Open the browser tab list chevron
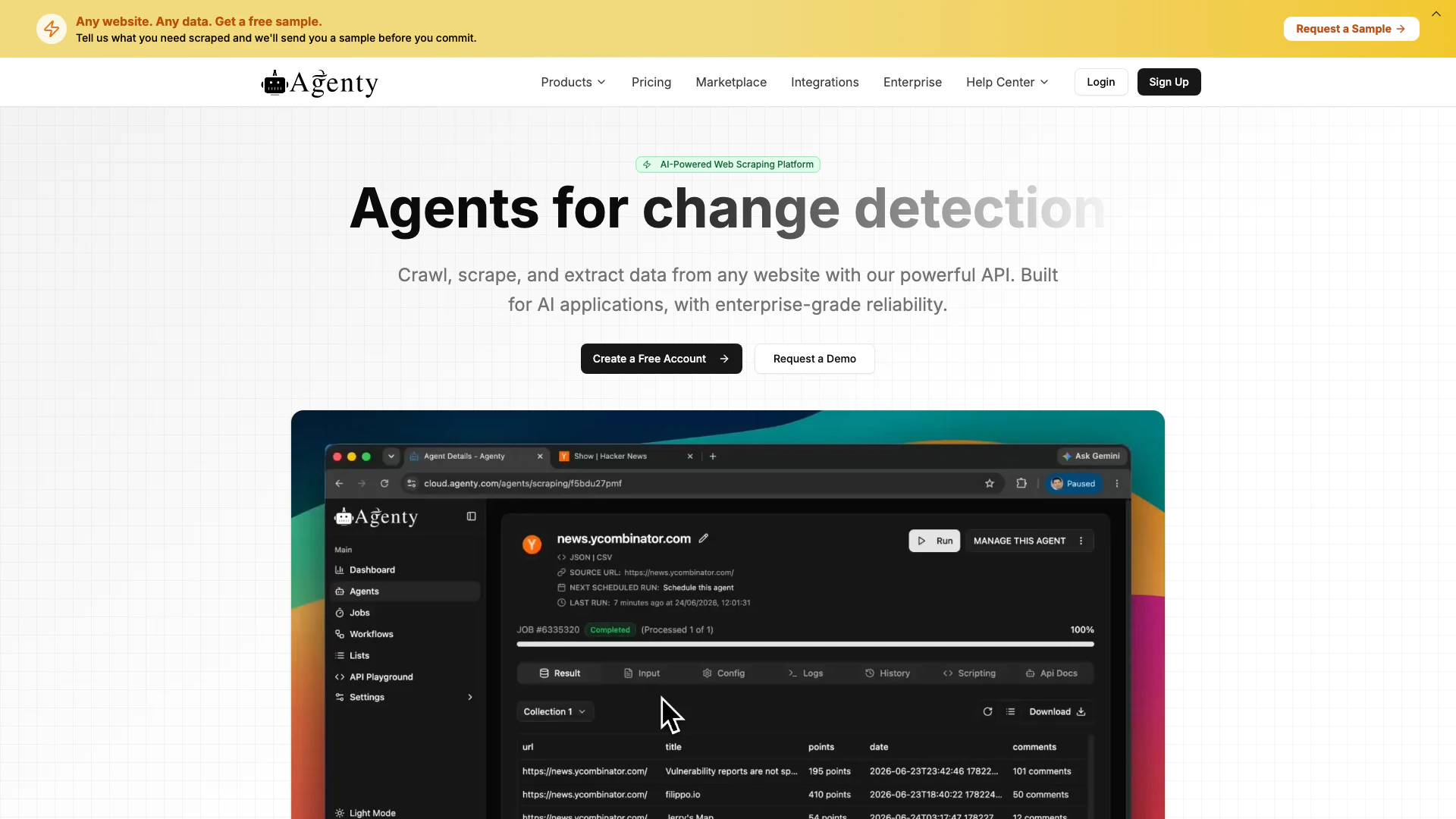Viewport: 1456px width, 819px height. (391, 456)
